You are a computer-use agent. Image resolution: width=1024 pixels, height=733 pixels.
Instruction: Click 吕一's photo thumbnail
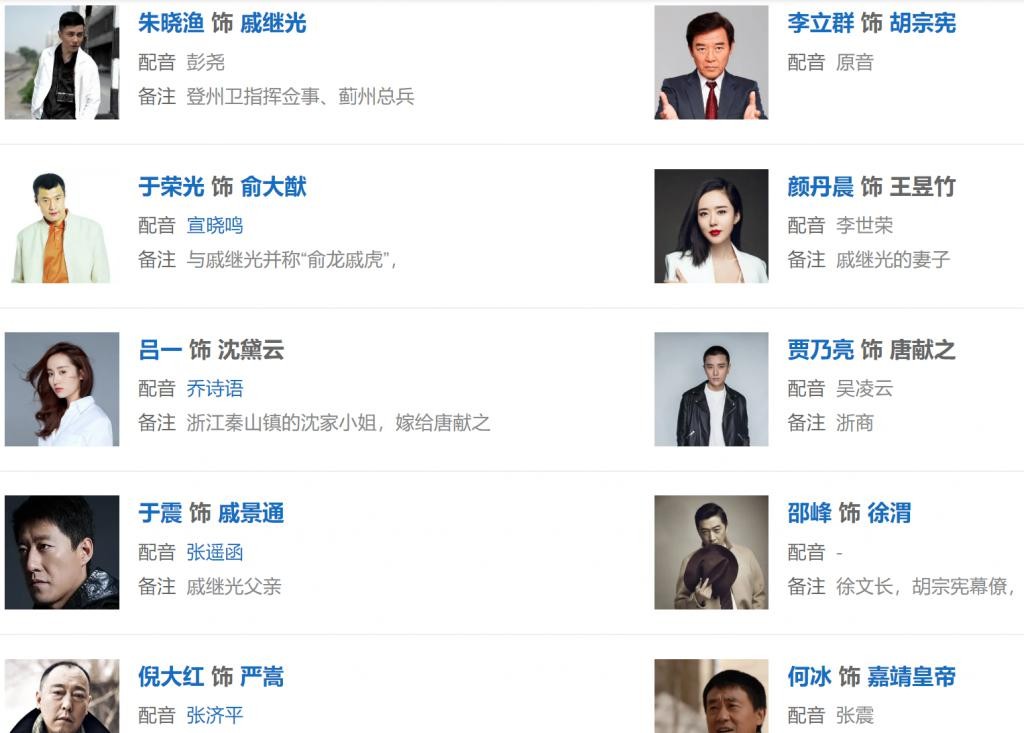coord(62,389)
